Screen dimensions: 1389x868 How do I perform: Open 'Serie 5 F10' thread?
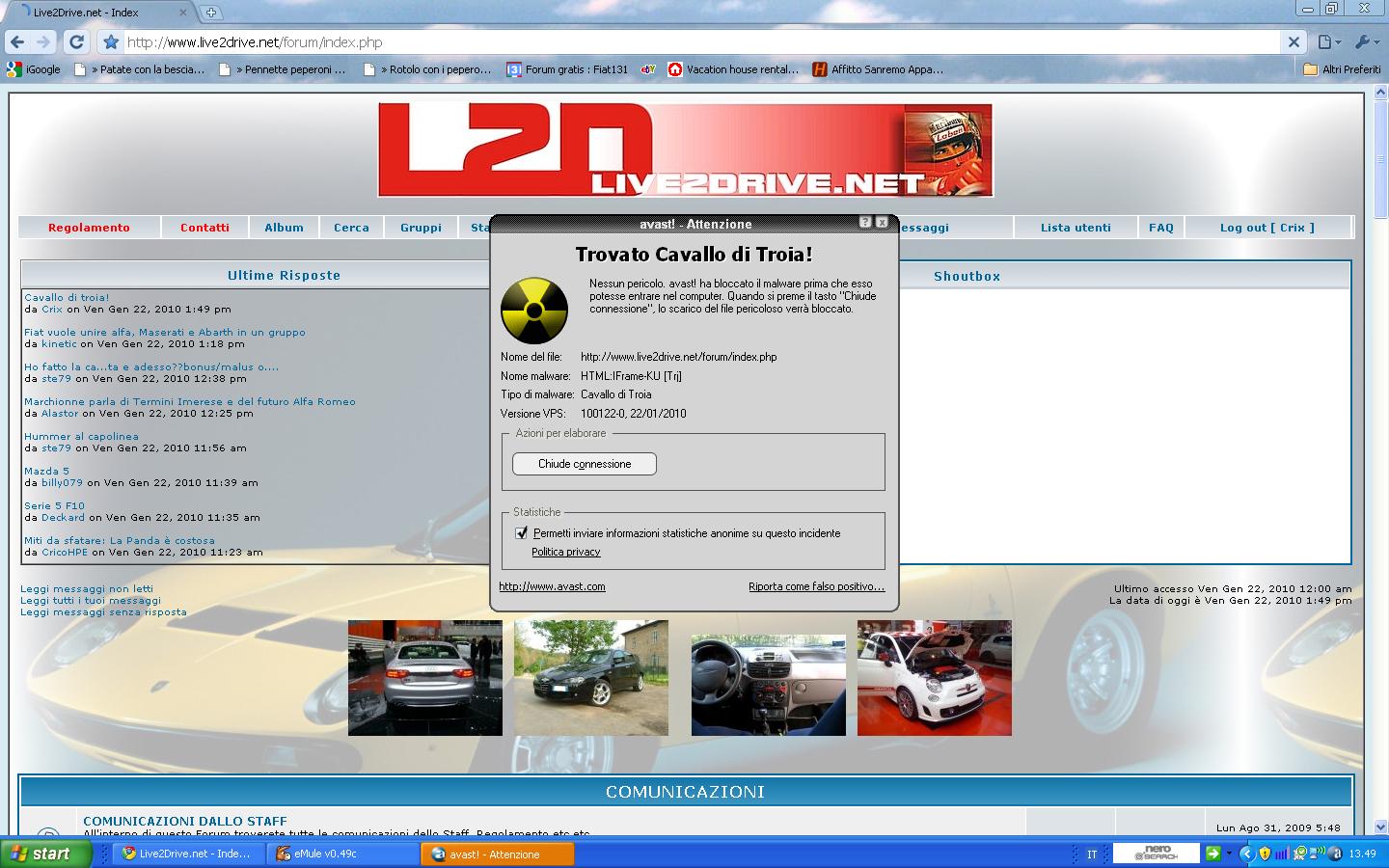coord(54,505)
